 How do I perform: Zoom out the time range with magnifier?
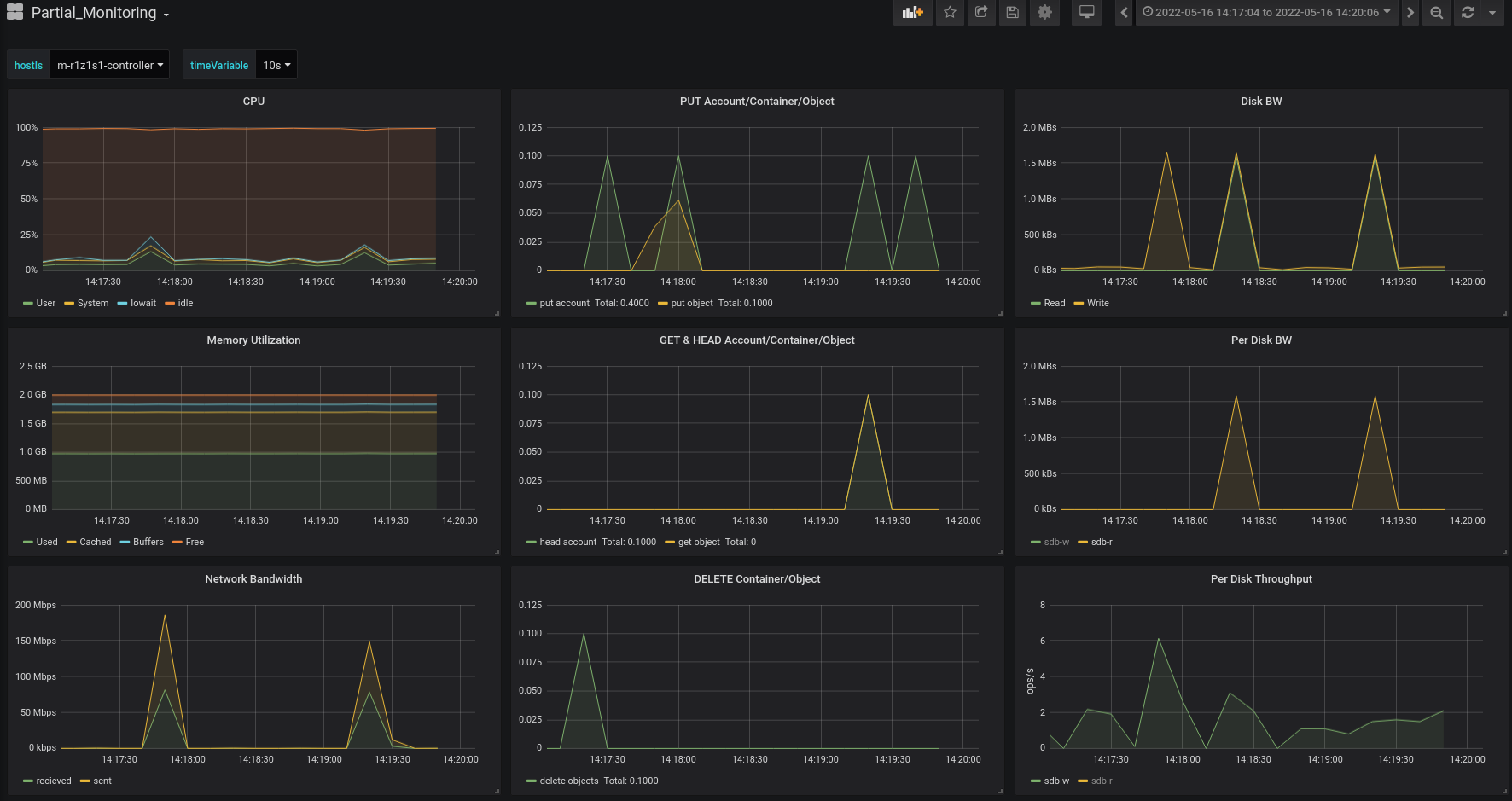(1437, 13)
